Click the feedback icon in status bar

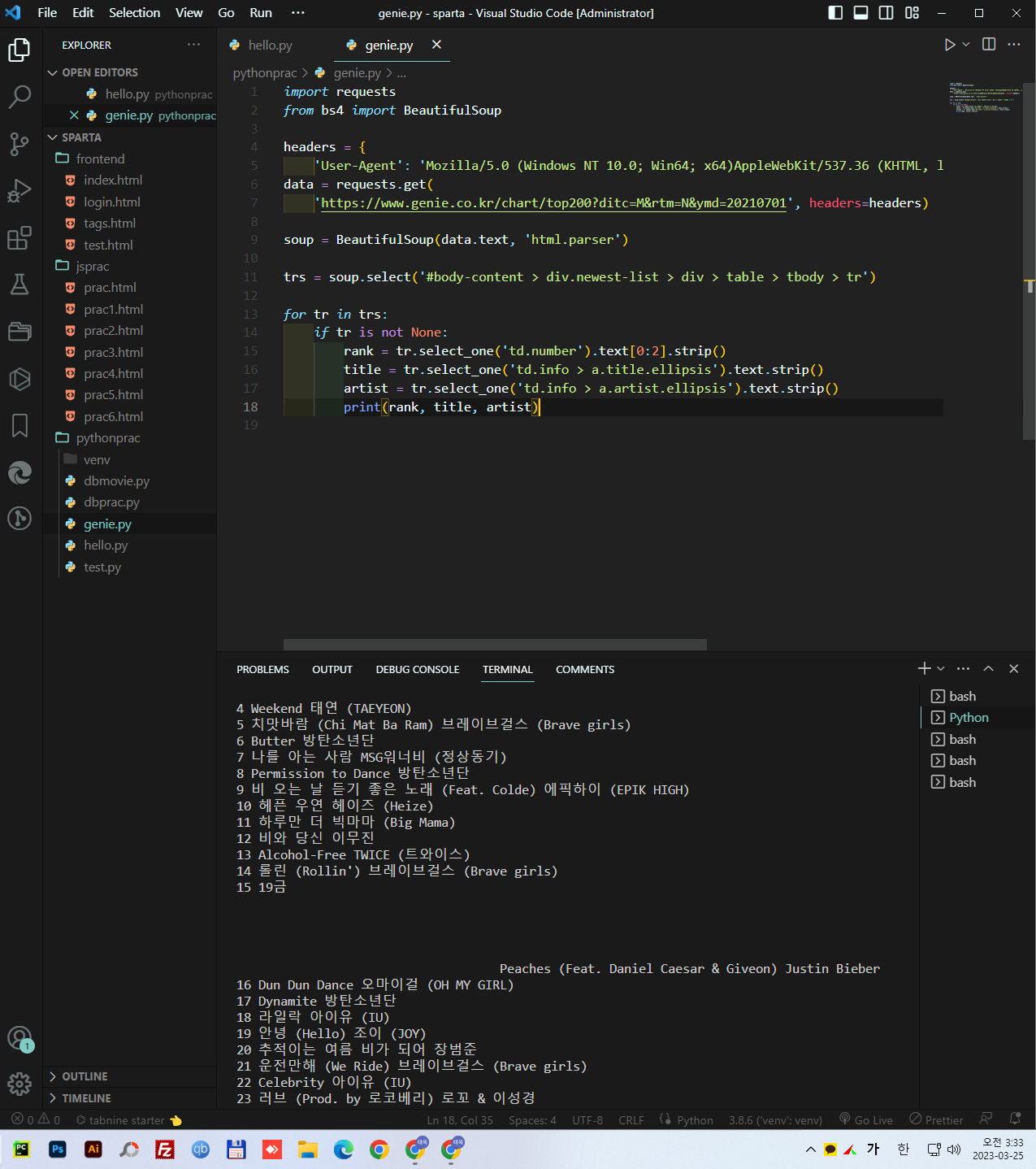click(986, 1119)
